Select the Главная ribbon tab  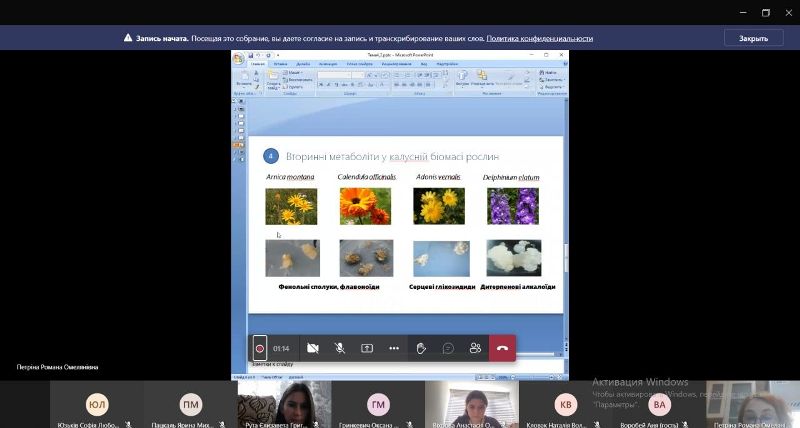[258, 64]
